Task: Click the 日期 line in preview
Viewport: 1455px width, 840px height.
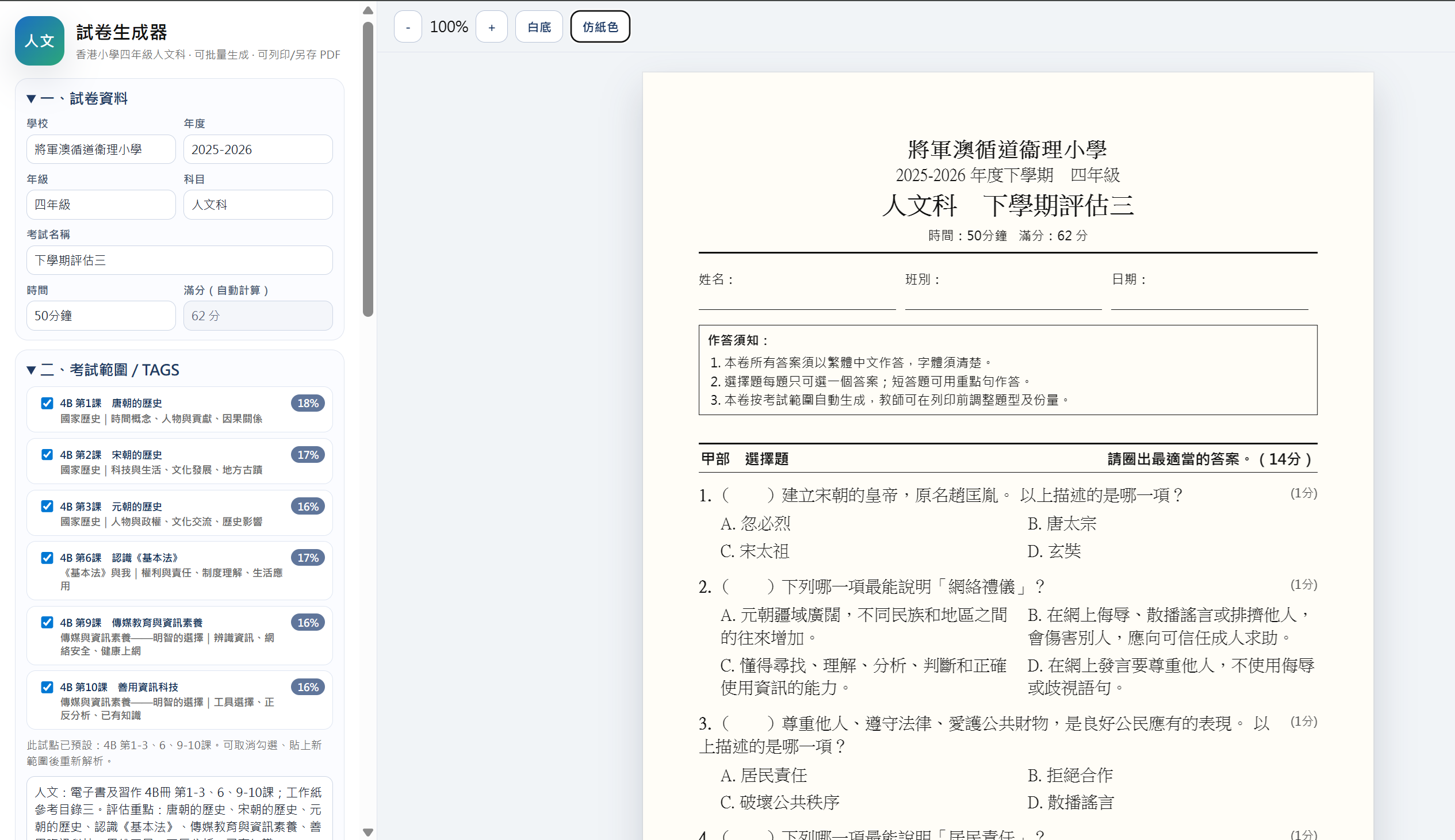Action: pos(1209,290)
